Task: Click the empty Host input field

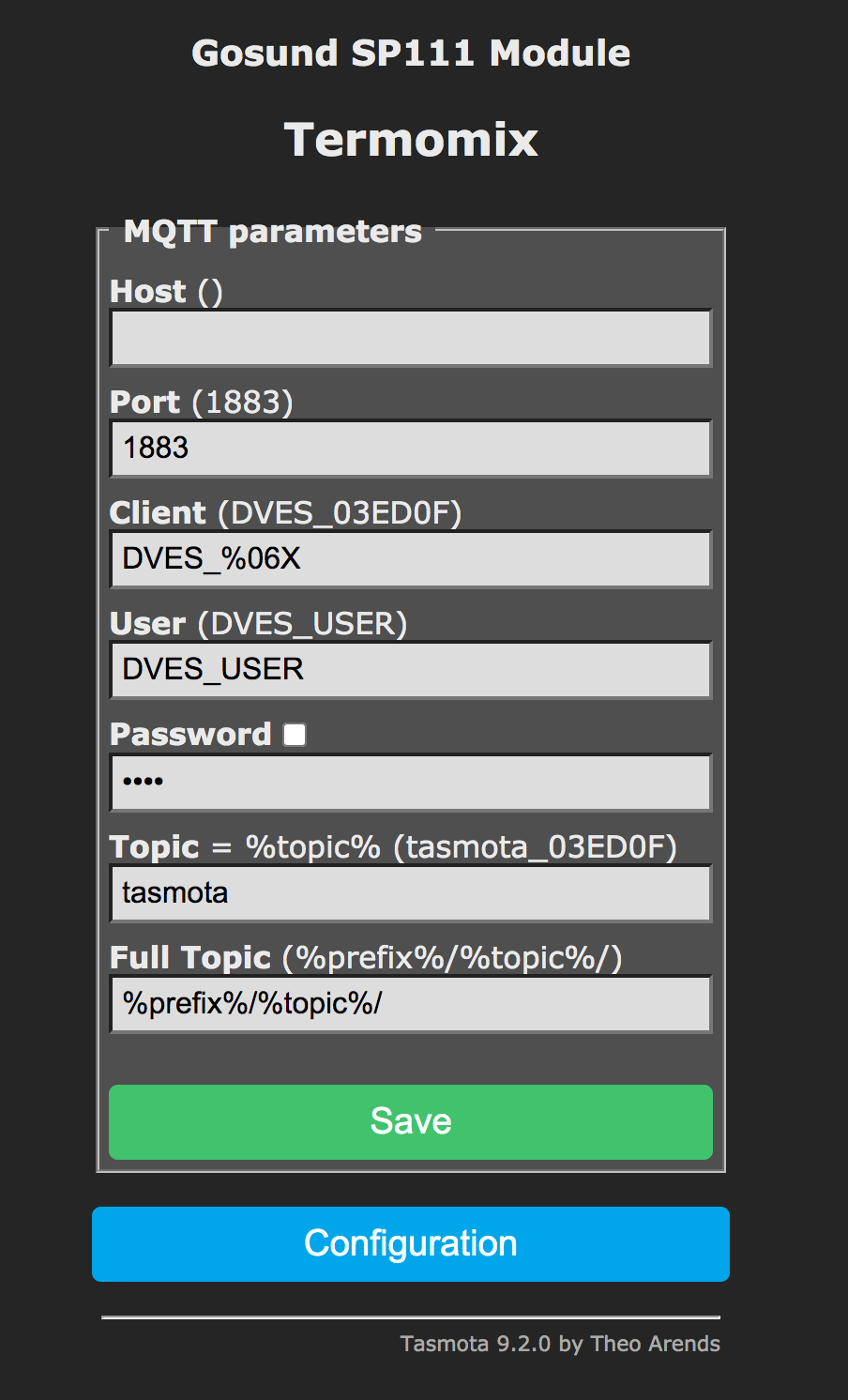Action: tap(411, 338)
